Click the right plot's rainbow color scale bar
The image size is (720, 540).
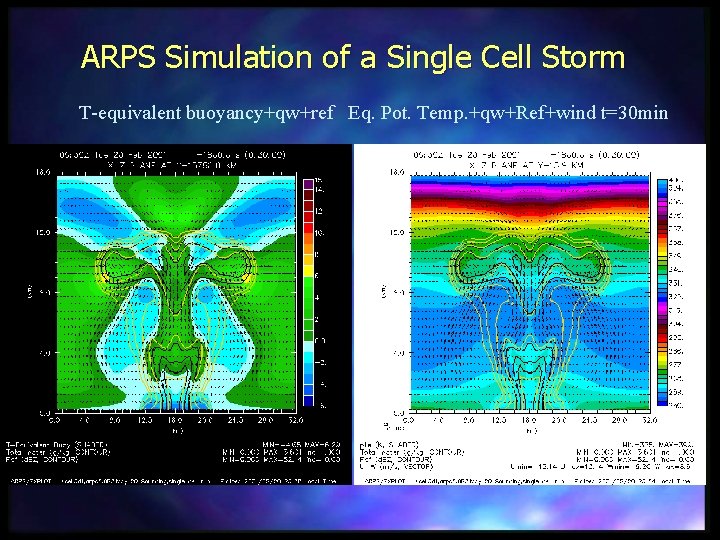point(662,292)
